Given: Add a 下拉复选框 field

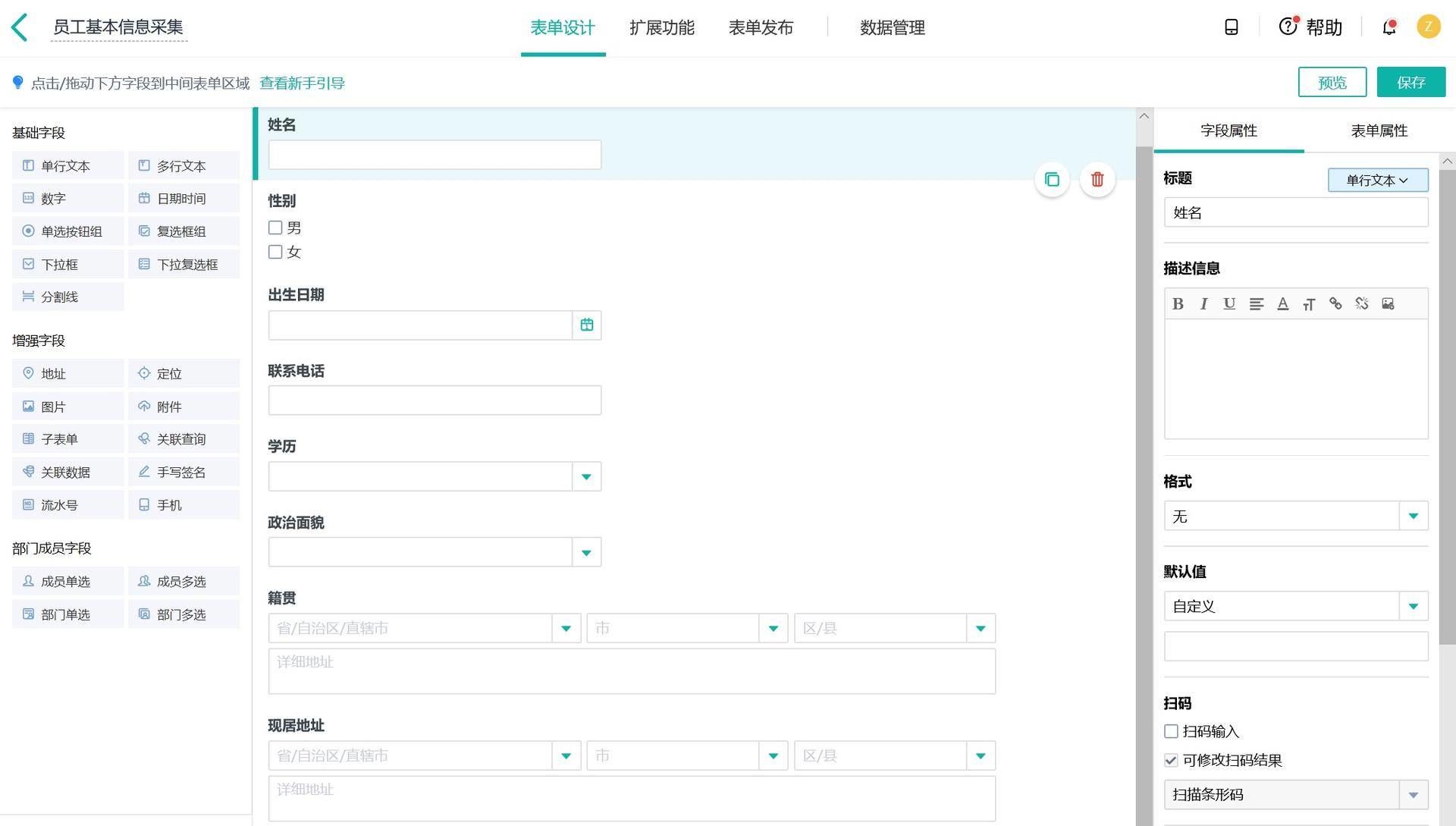Looking at the screenshot, I should (x=184, y=264).
